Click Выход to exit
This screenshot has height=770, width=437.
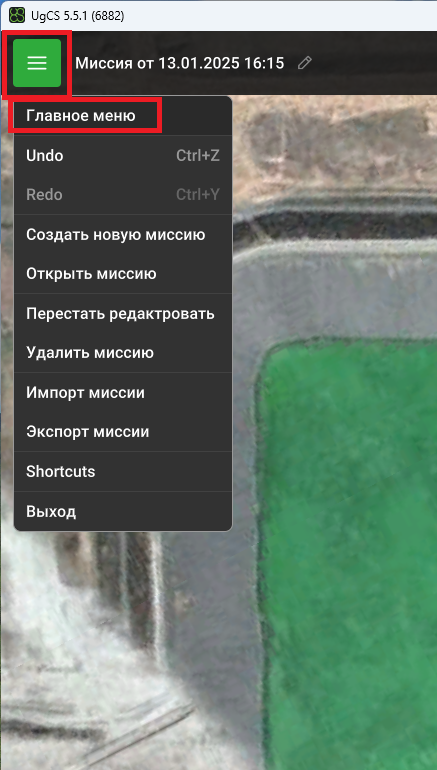(x=123, y=512)
